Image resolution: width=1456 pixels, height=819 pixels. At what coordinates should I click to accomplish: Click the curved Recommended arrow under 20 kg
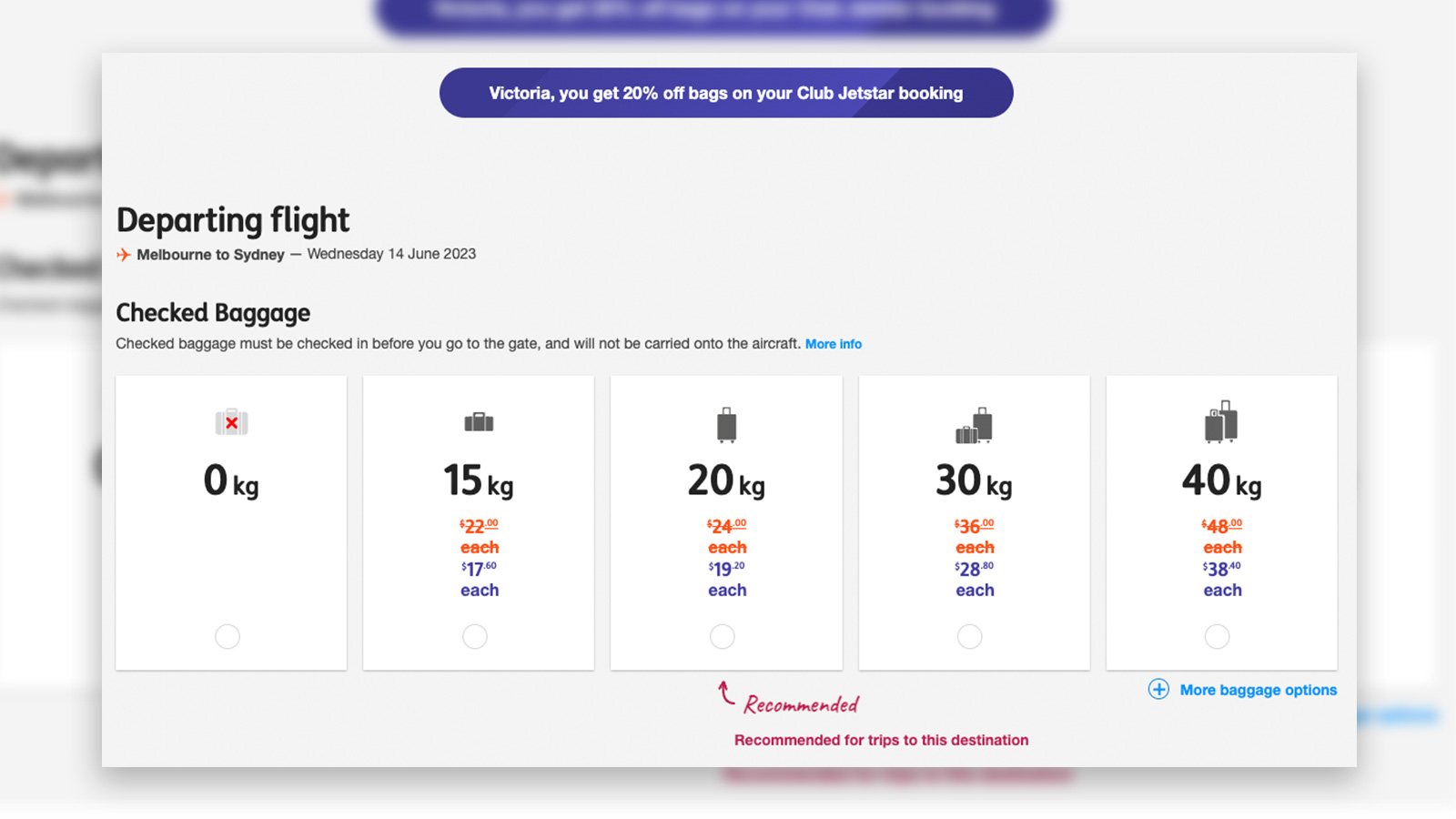click(726, 693)
